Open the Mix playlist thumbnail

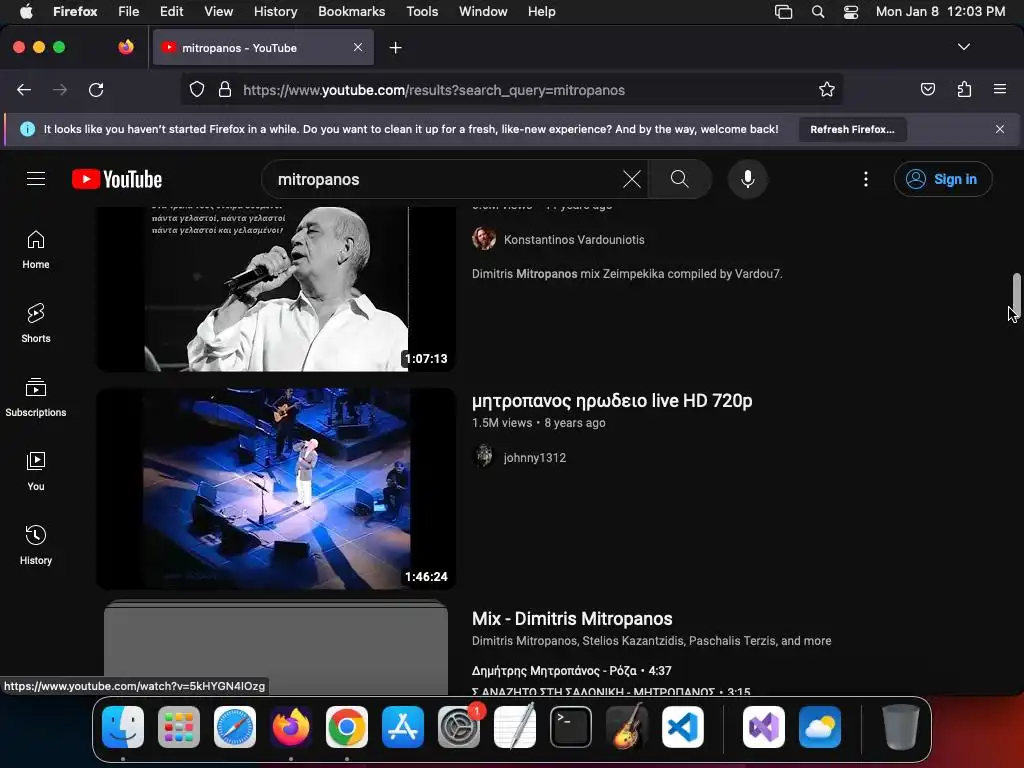point(276,647)
